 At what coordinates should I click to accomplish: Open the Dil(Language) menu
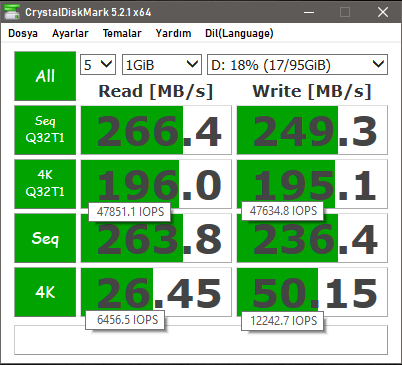pos(239,33)
